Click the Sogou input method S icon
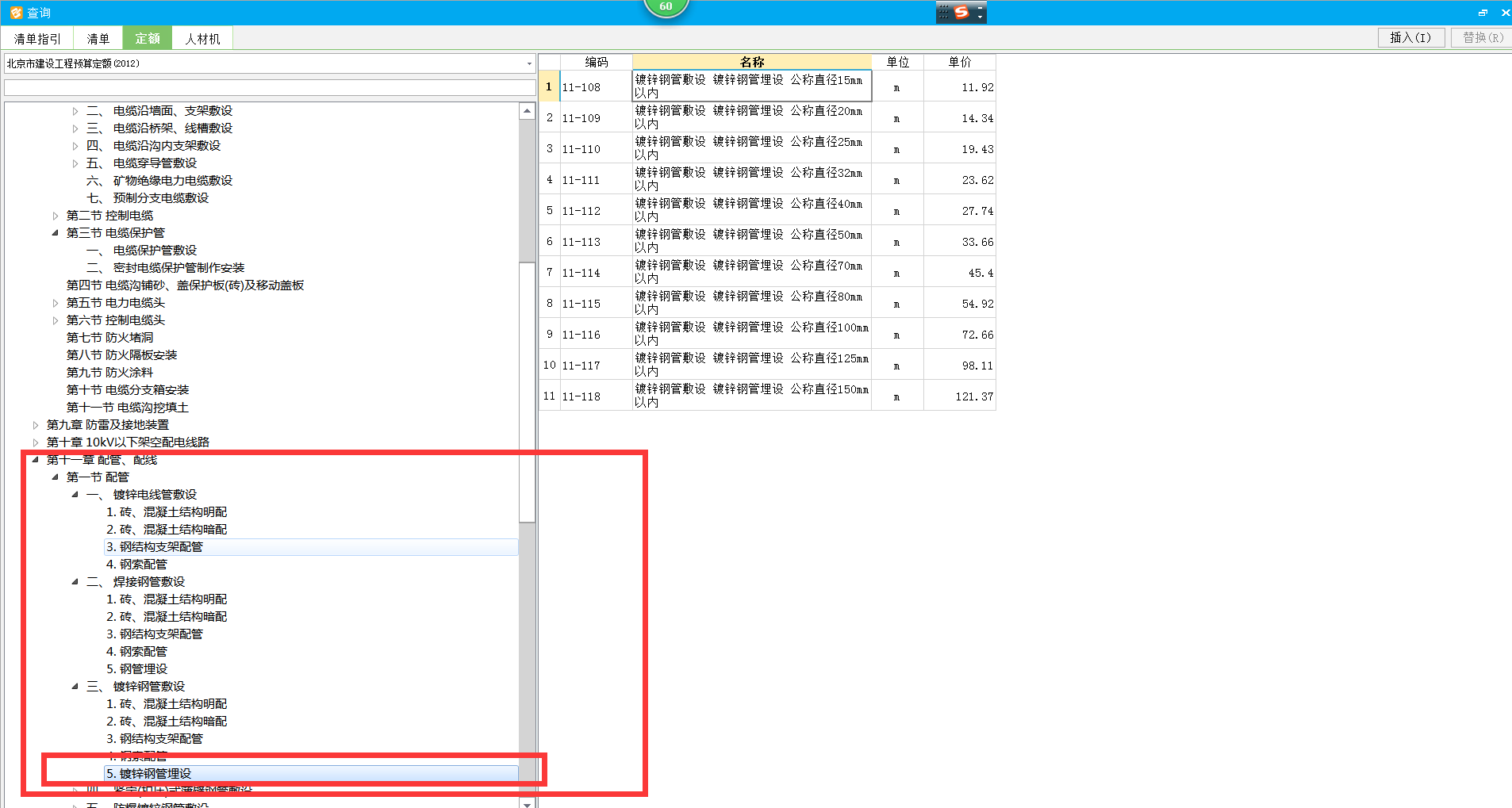 [961, 12]
